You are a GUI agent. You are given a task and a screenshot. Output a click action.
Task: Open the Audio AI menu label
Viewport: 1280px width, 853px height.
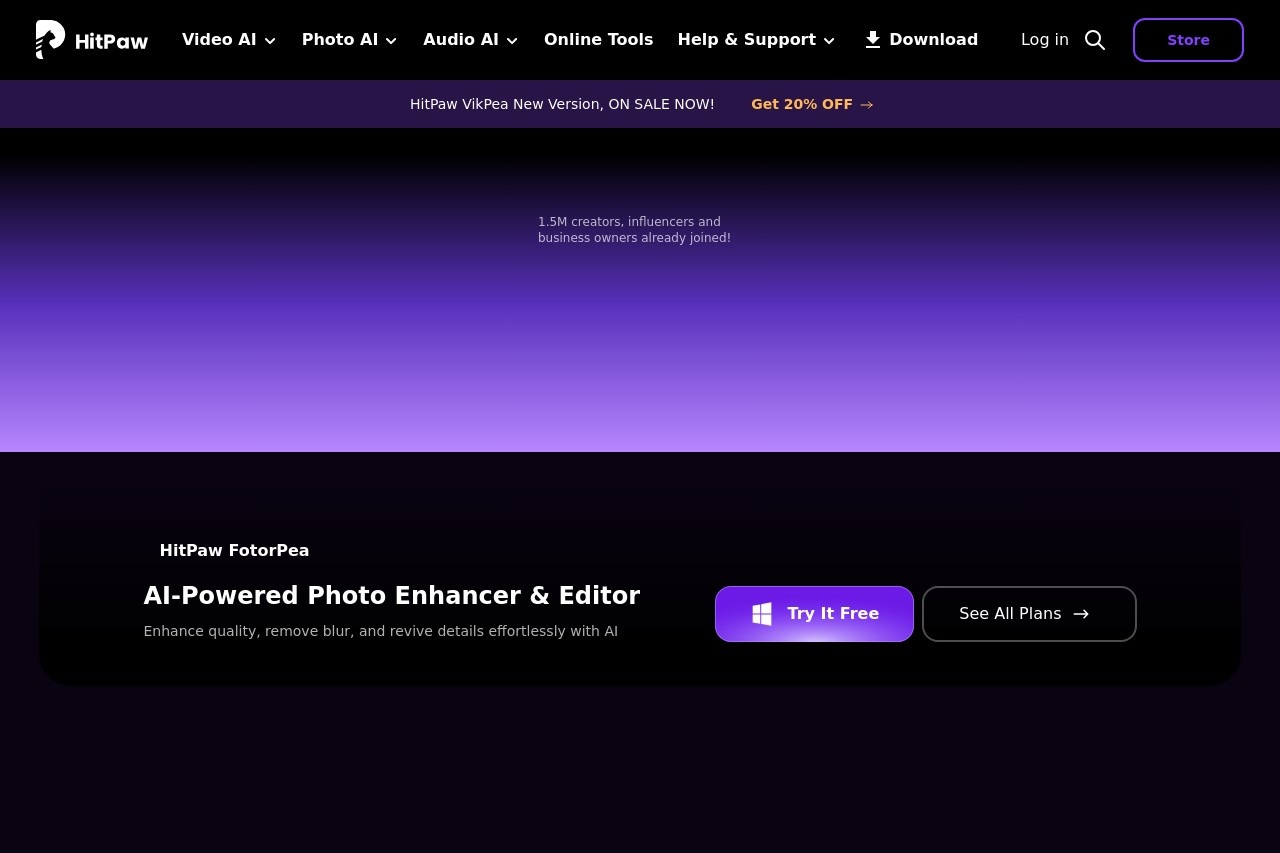click(461, 40)
